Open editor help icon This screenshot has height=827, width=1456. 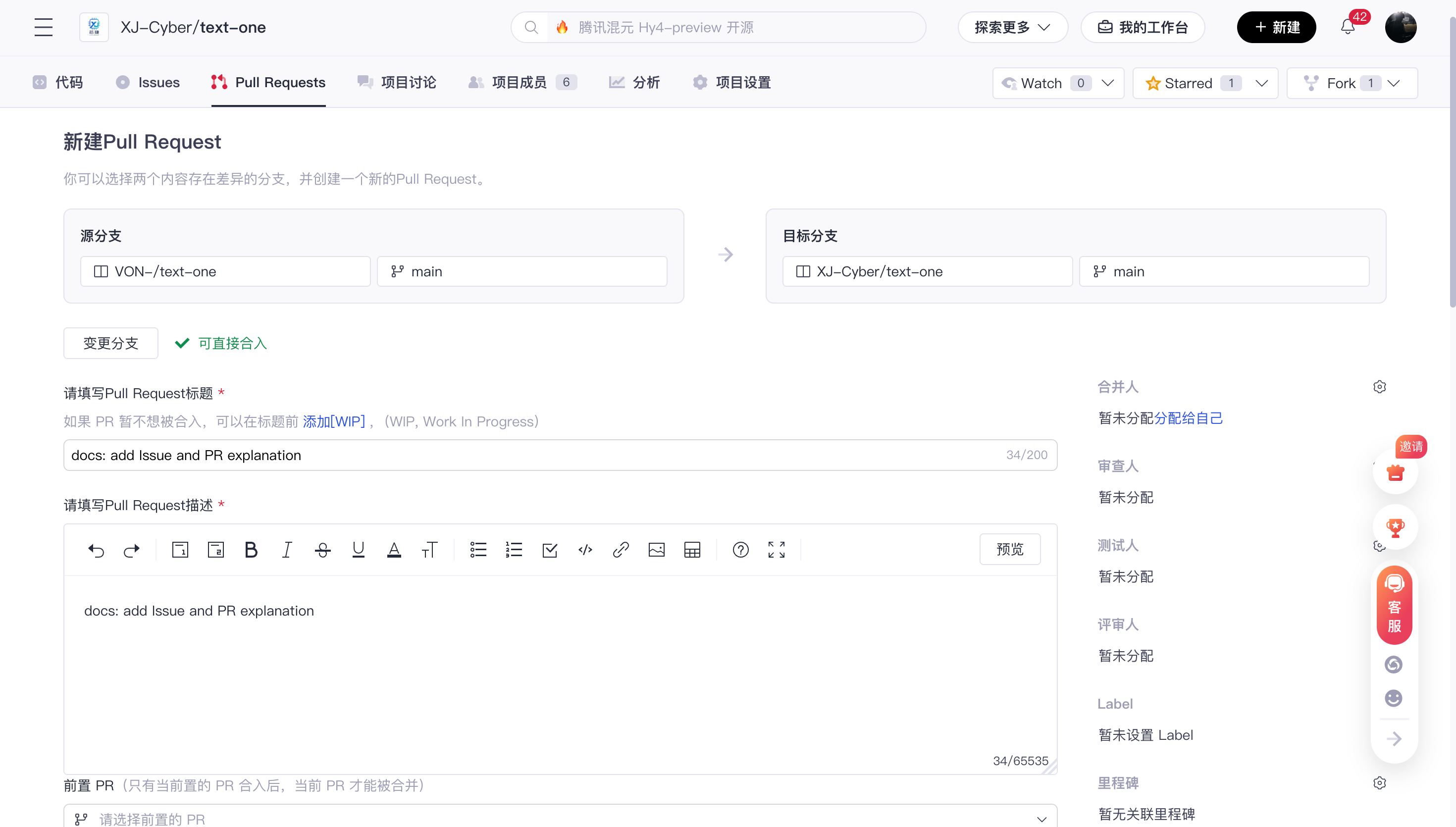click(x=740, y=550)
